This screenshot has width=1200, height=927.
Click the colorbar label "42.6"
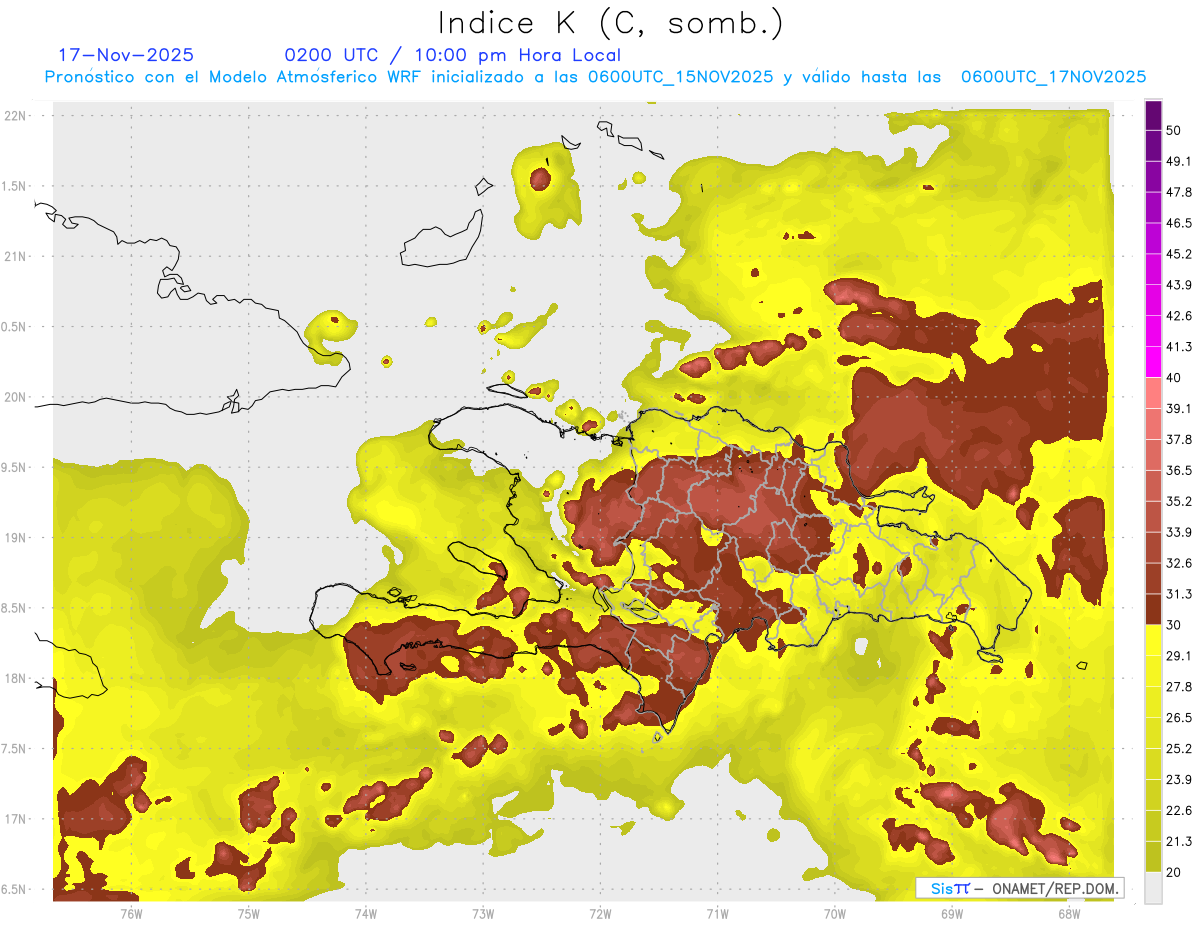click(1178, 316)
